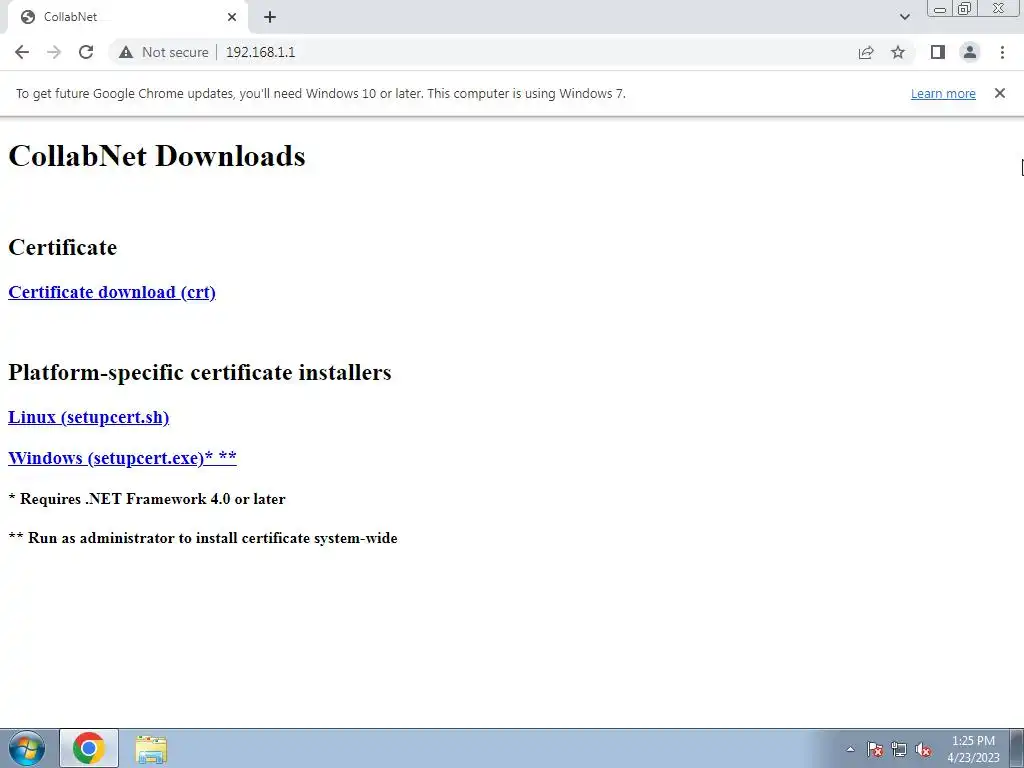This screenshot has height=768, width=1024.
Task: Share this page via the share icon
Action: click(866, 52)
